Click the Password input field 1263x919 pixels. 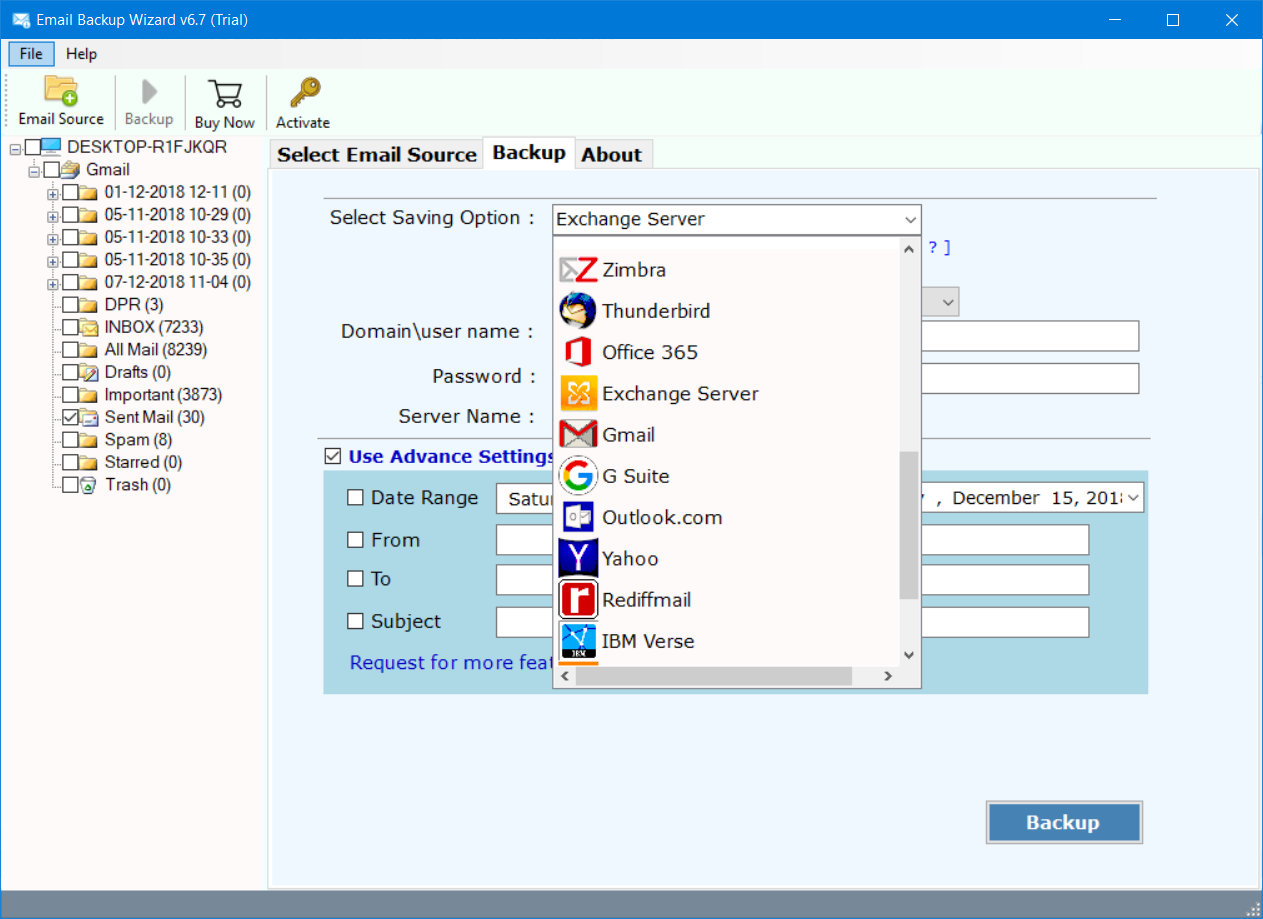pos(1030,378)
